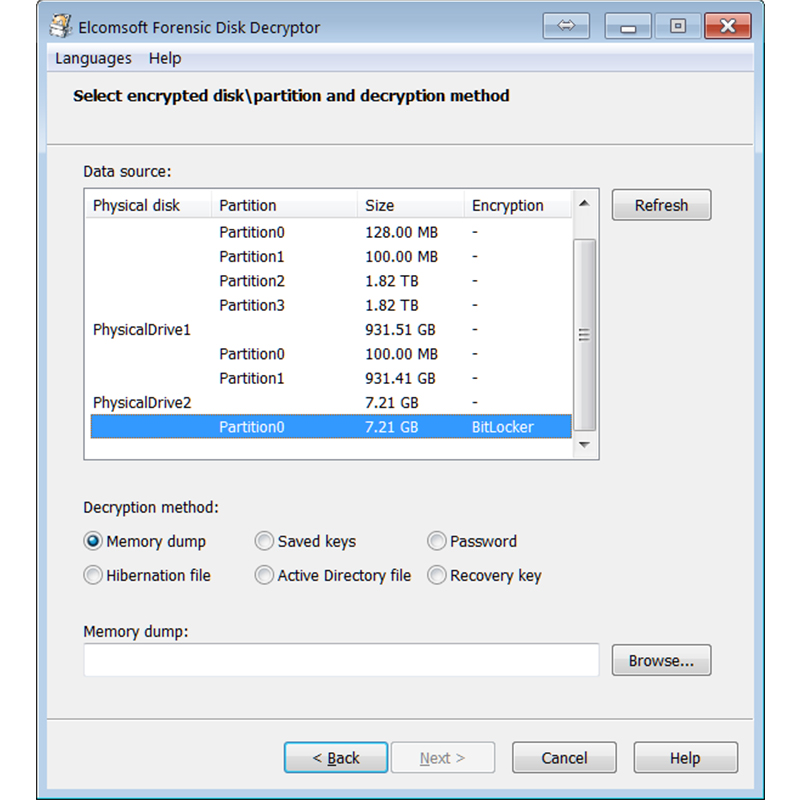Click the Refresh button
This screenshot has width=800, height=800.
661,205
